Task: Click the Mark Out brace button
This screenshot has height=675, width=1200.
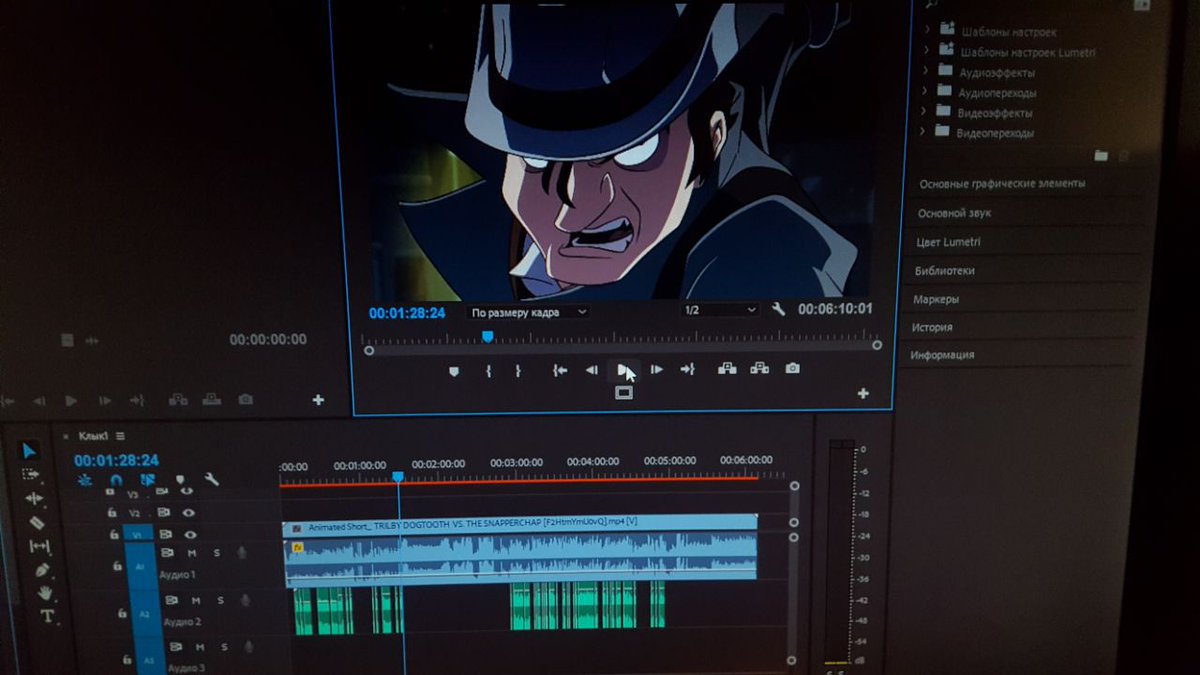Action: pos(518,370)
